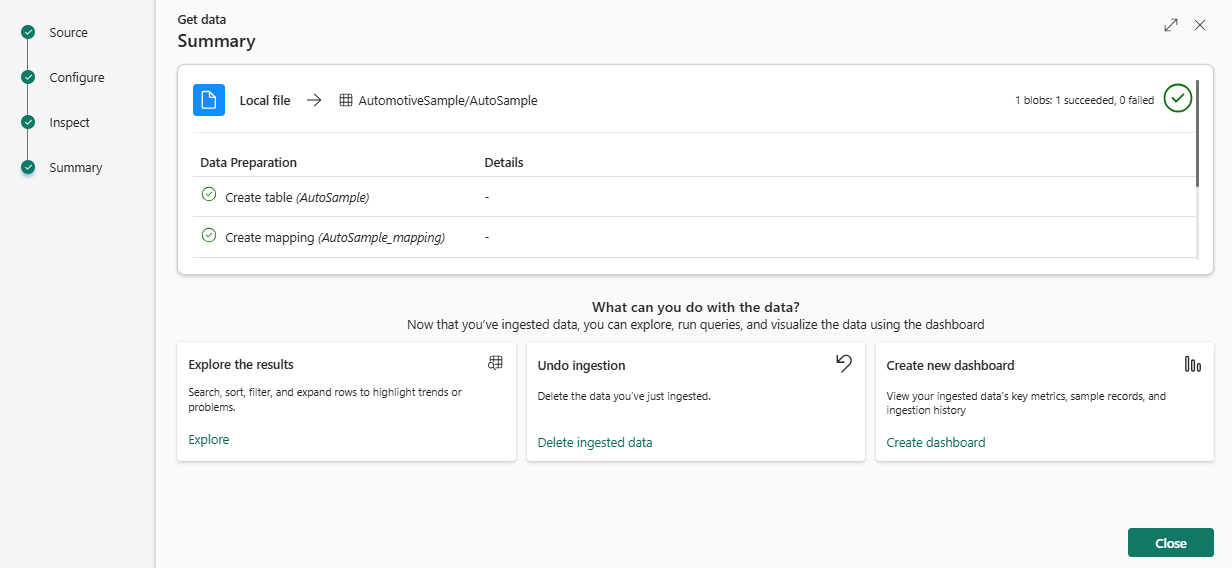Go to the Source step
This screenshot has width=1232, height=568.
coord(68,33)
